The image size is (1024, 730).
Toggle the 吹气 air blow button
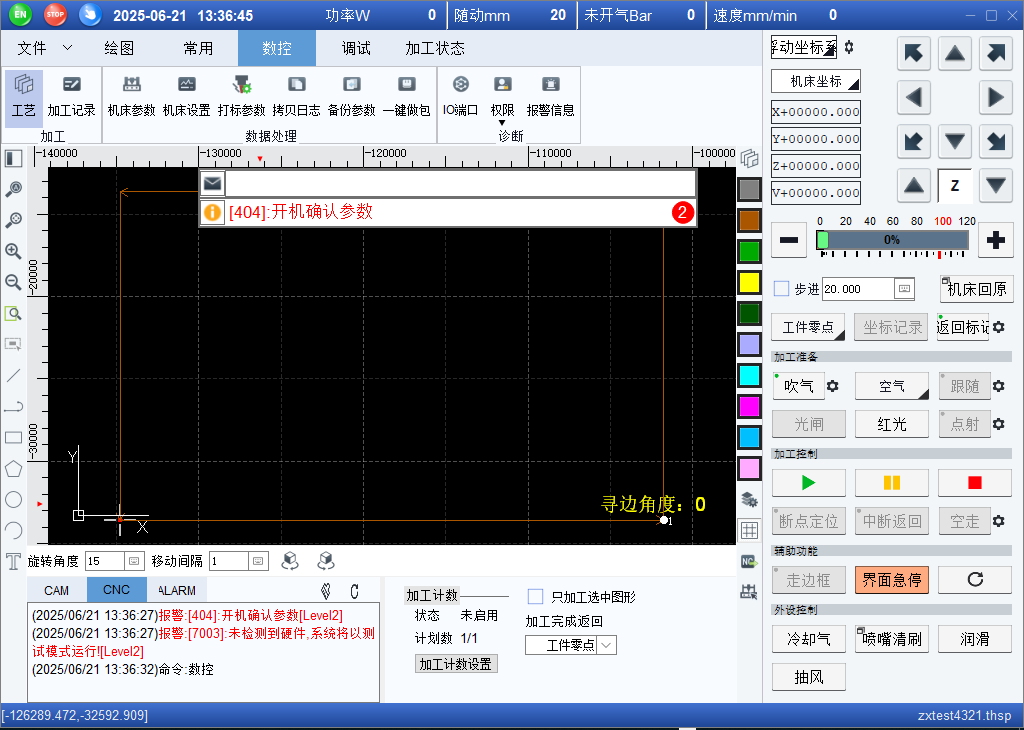click(798, 386)
